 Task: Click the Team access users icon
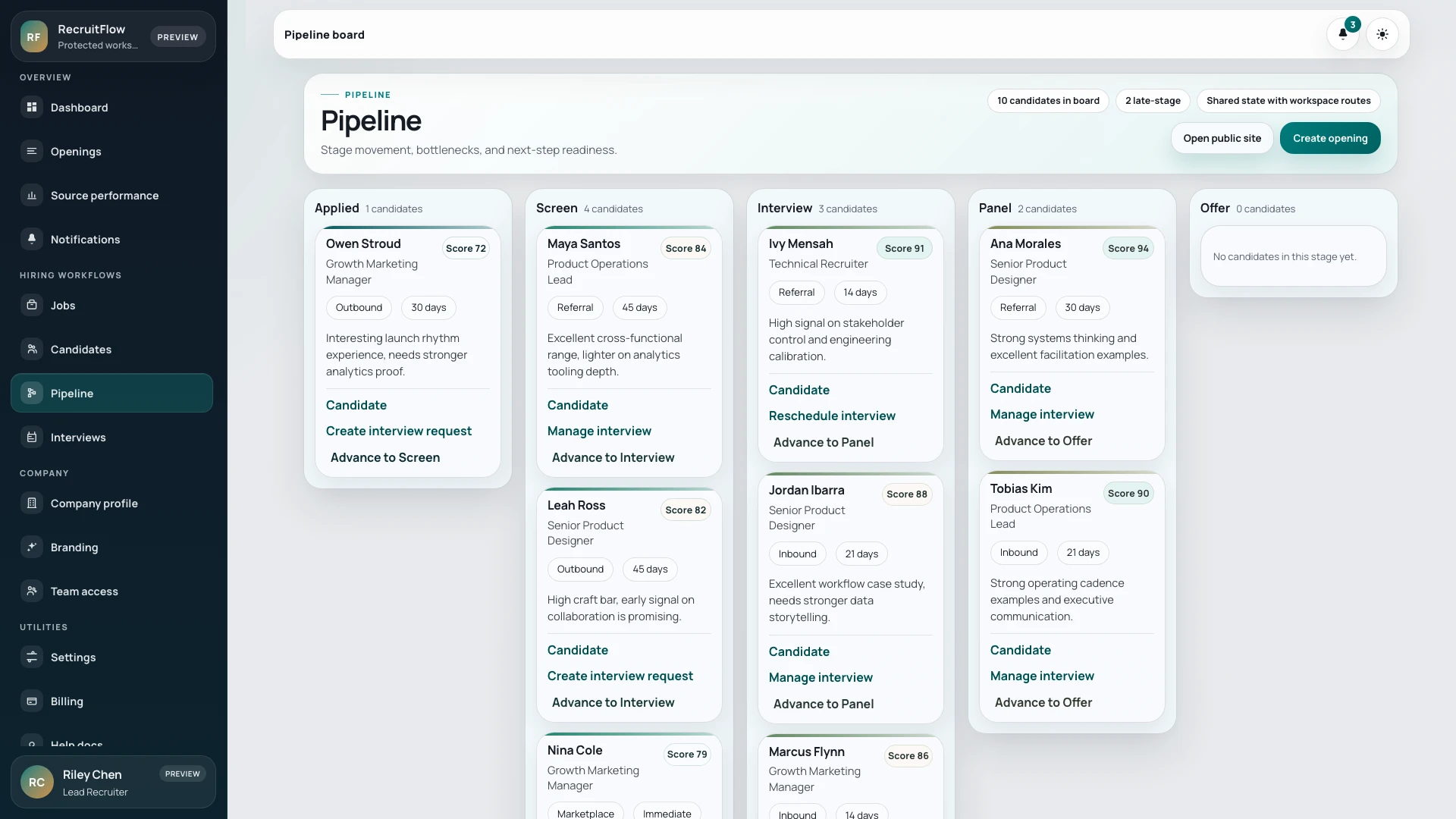click(x=32, y=591)
